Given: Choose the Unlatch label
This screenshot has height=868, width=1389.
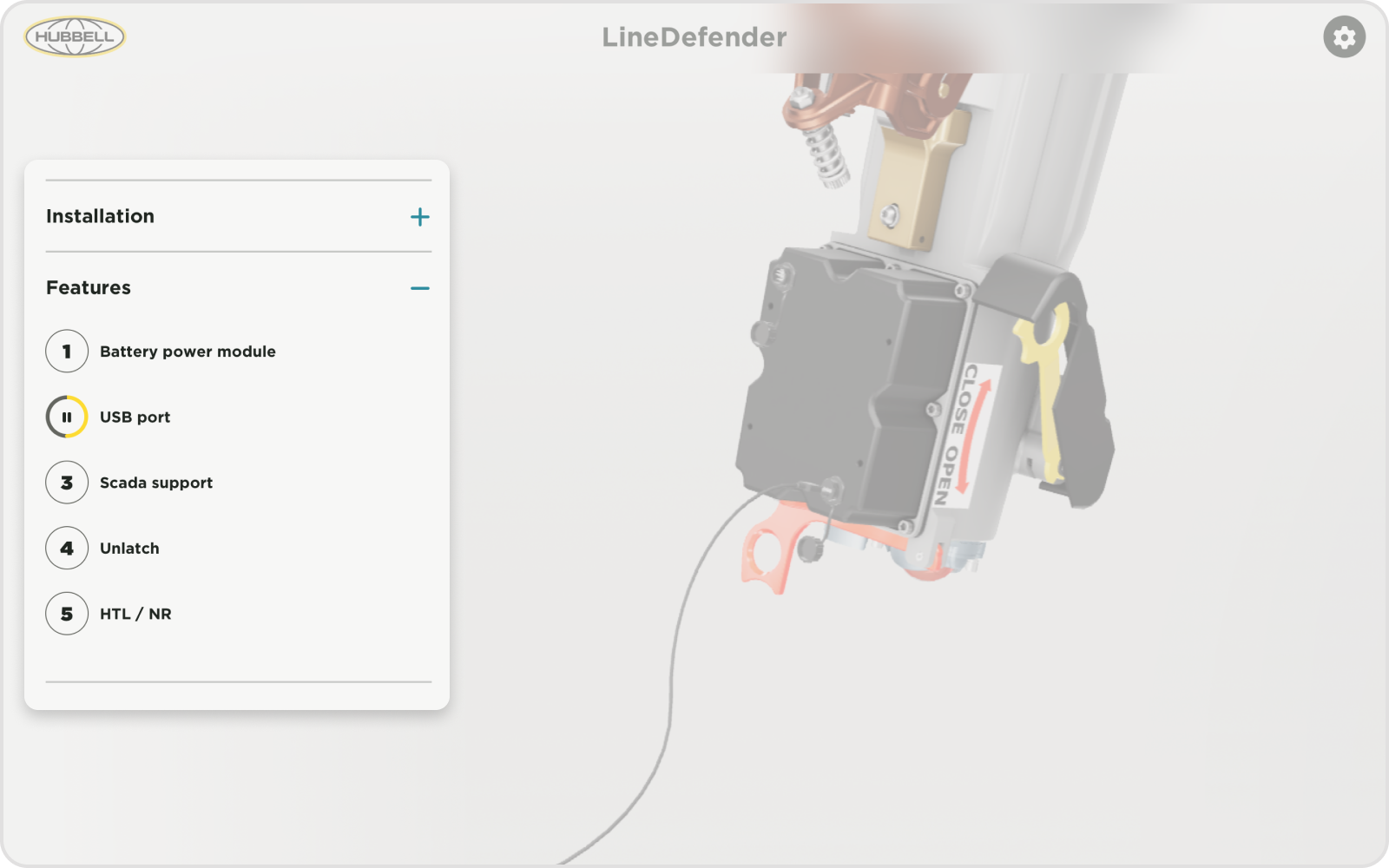Looking at the screenshot, I should pos(129,549).
